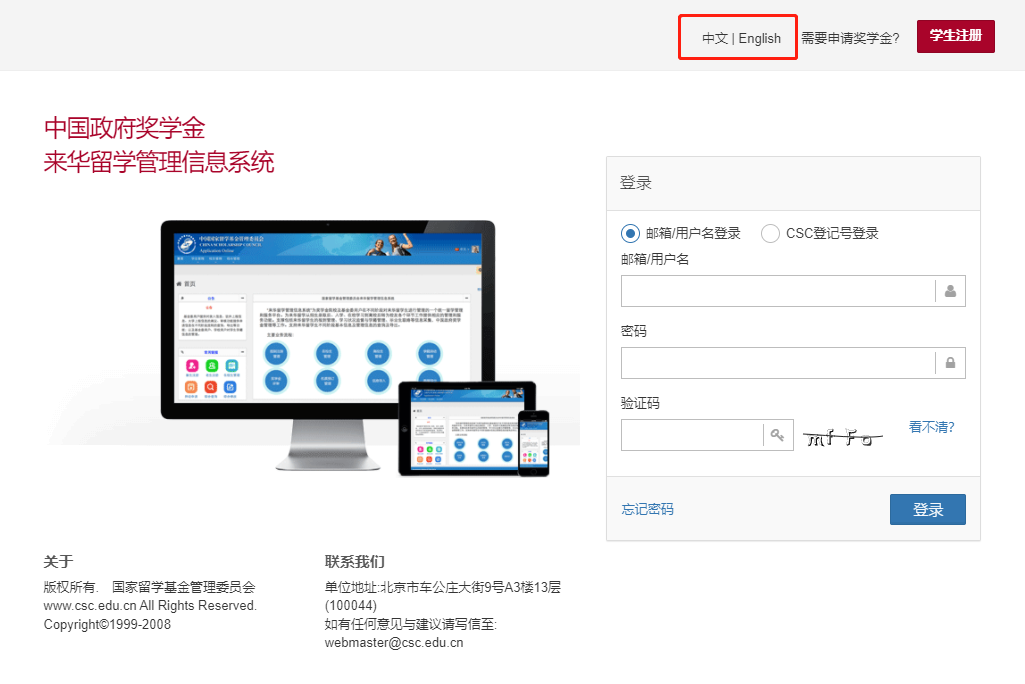Click the 需要申请奖学金? text
This screenshot has height=684, width=1025.
(x=850, y=38)
